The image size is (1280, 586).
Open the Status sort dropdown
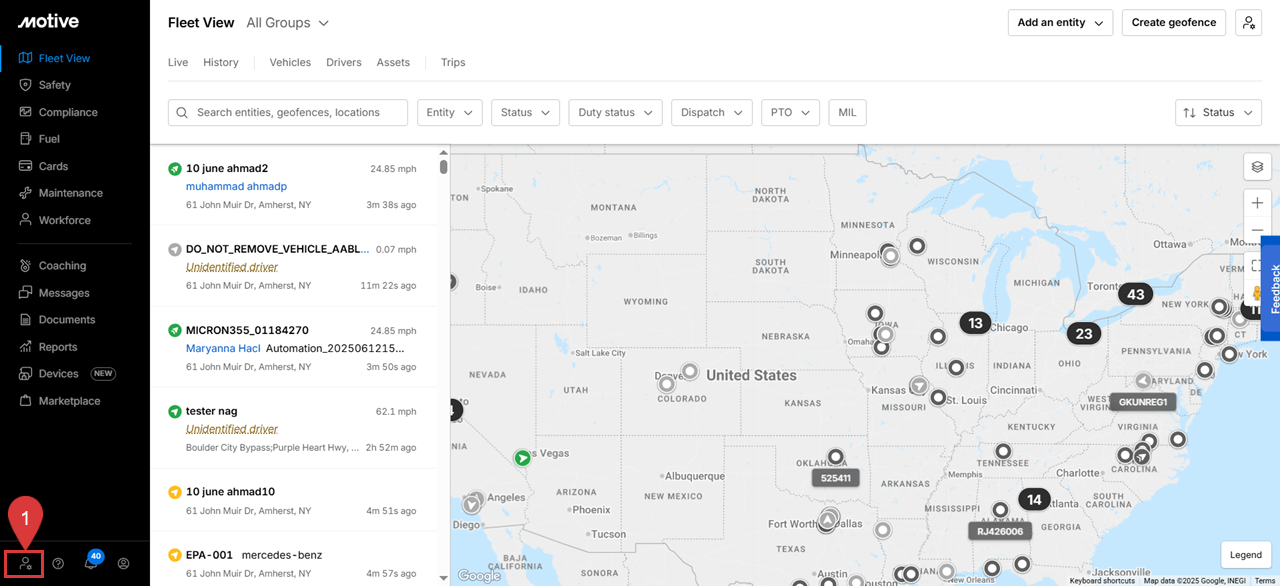pos(1217,113)
